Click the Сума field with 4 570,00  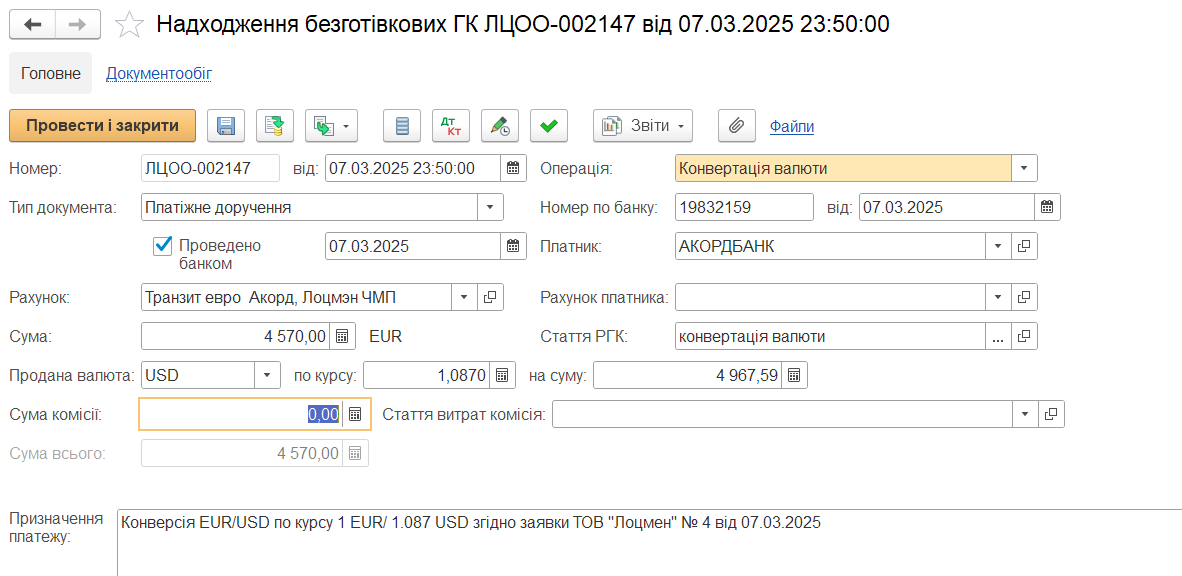[235, 336]
